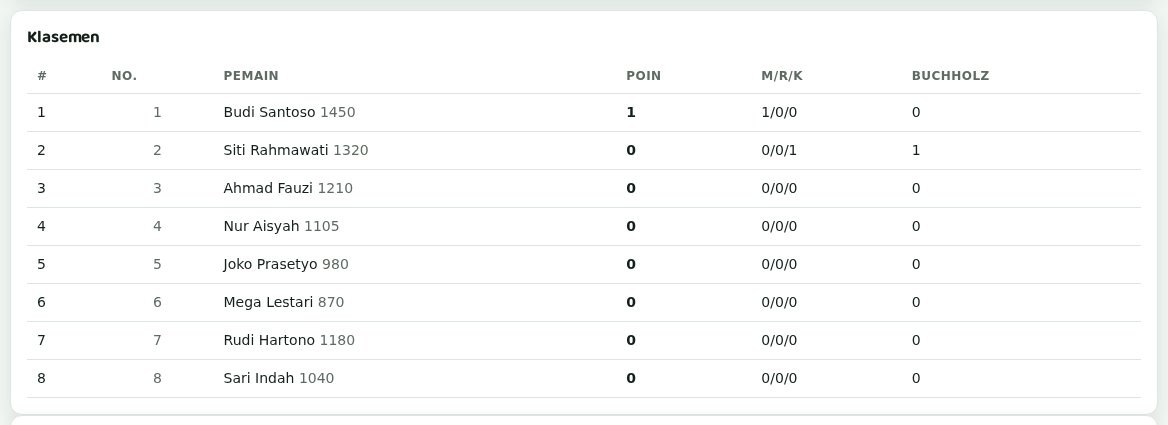The image size is (1168, 425).
Task: Click the BUCHHOLZ column header
Action: click(950, 76)
